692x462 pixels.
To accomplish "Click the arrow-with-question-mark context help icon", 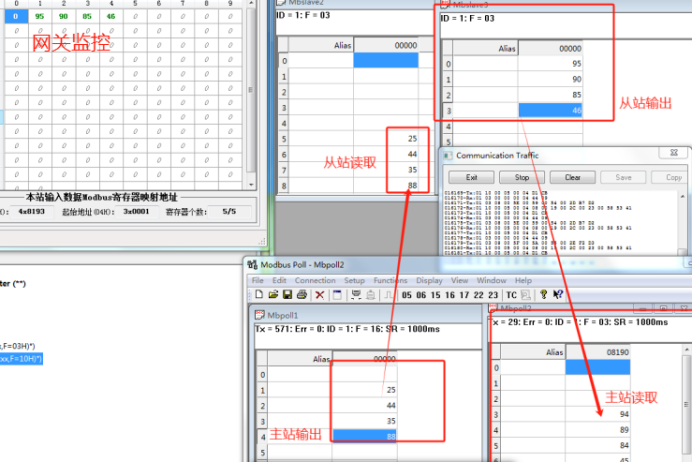I will tap(558, 294).
